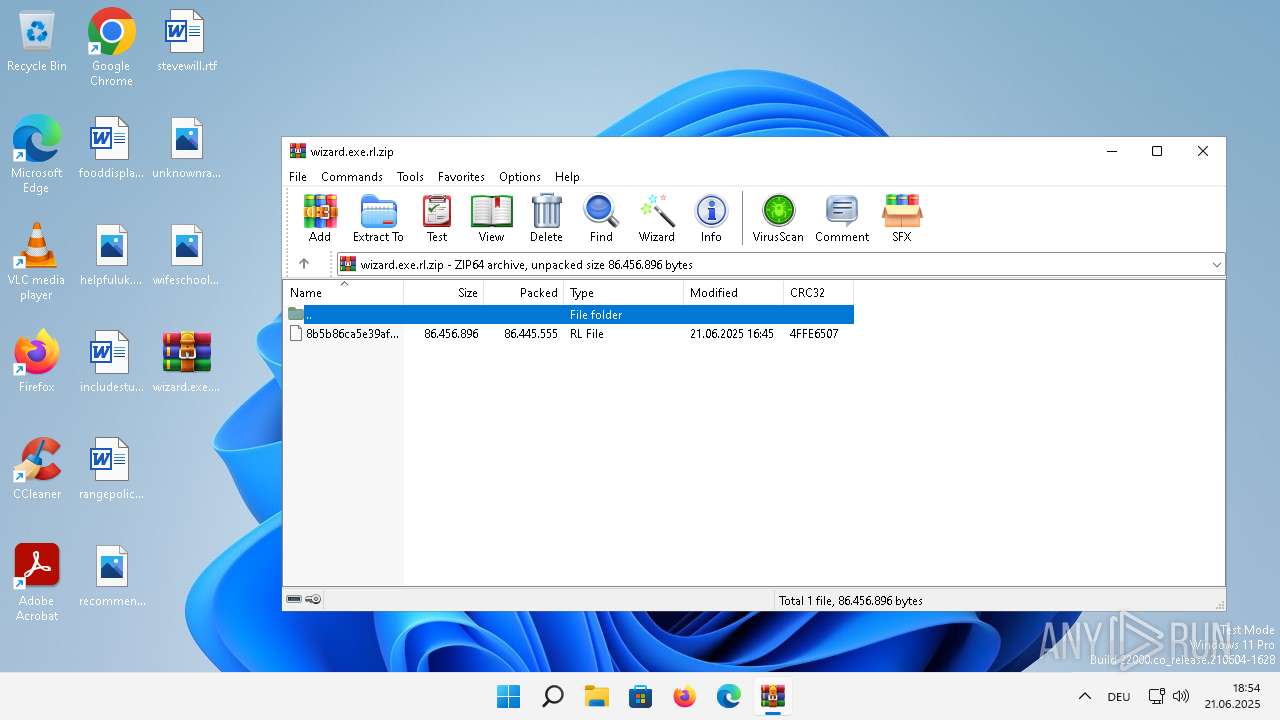Image resolution: width=1280 pixels, height=720 pixels.
Task: Launch the Wizard wand tool
Action: pos(657,218)
